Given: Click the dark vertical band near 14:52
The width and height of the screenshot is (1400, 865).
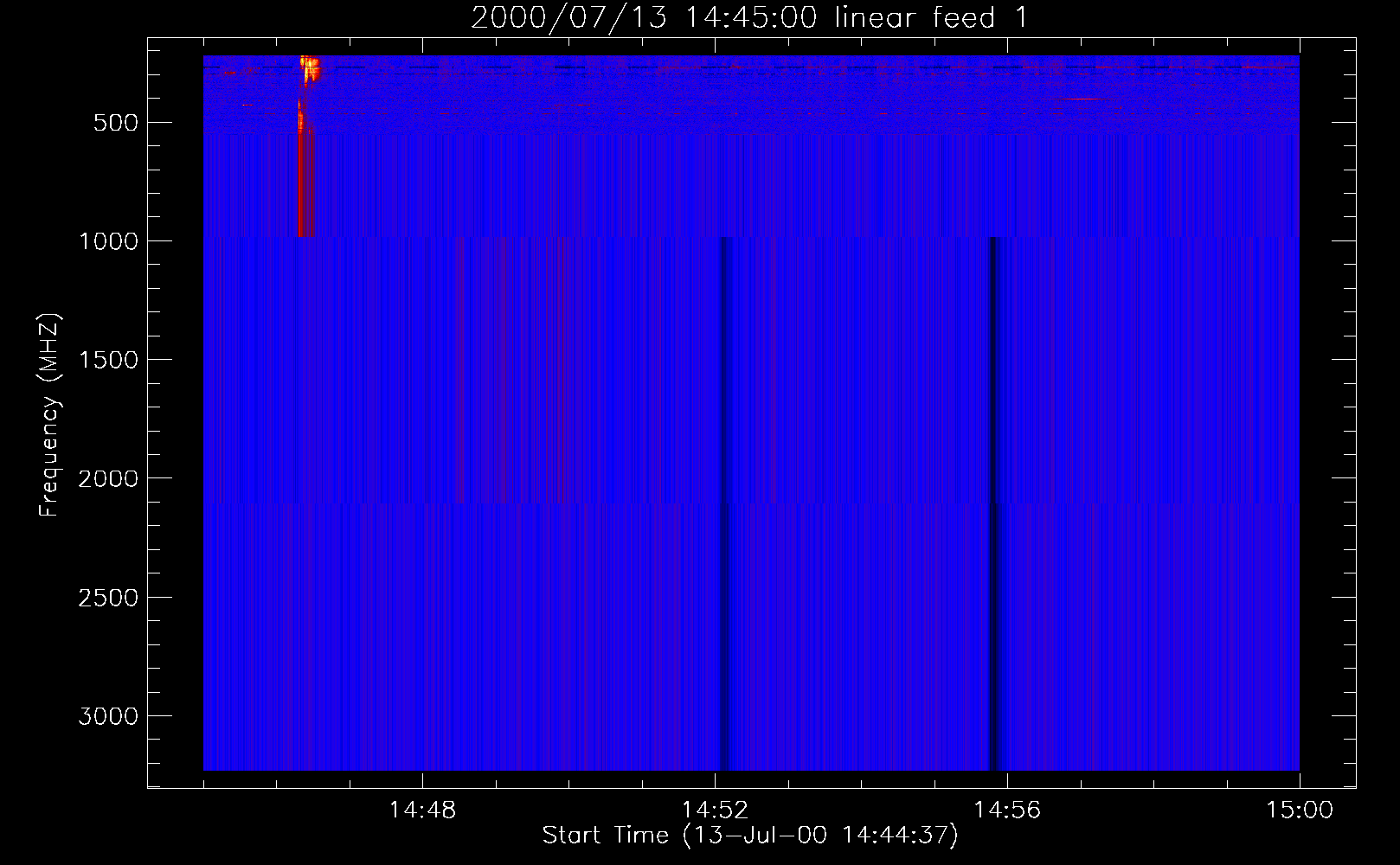Looking at the screenshot, I should coord(725,503).
